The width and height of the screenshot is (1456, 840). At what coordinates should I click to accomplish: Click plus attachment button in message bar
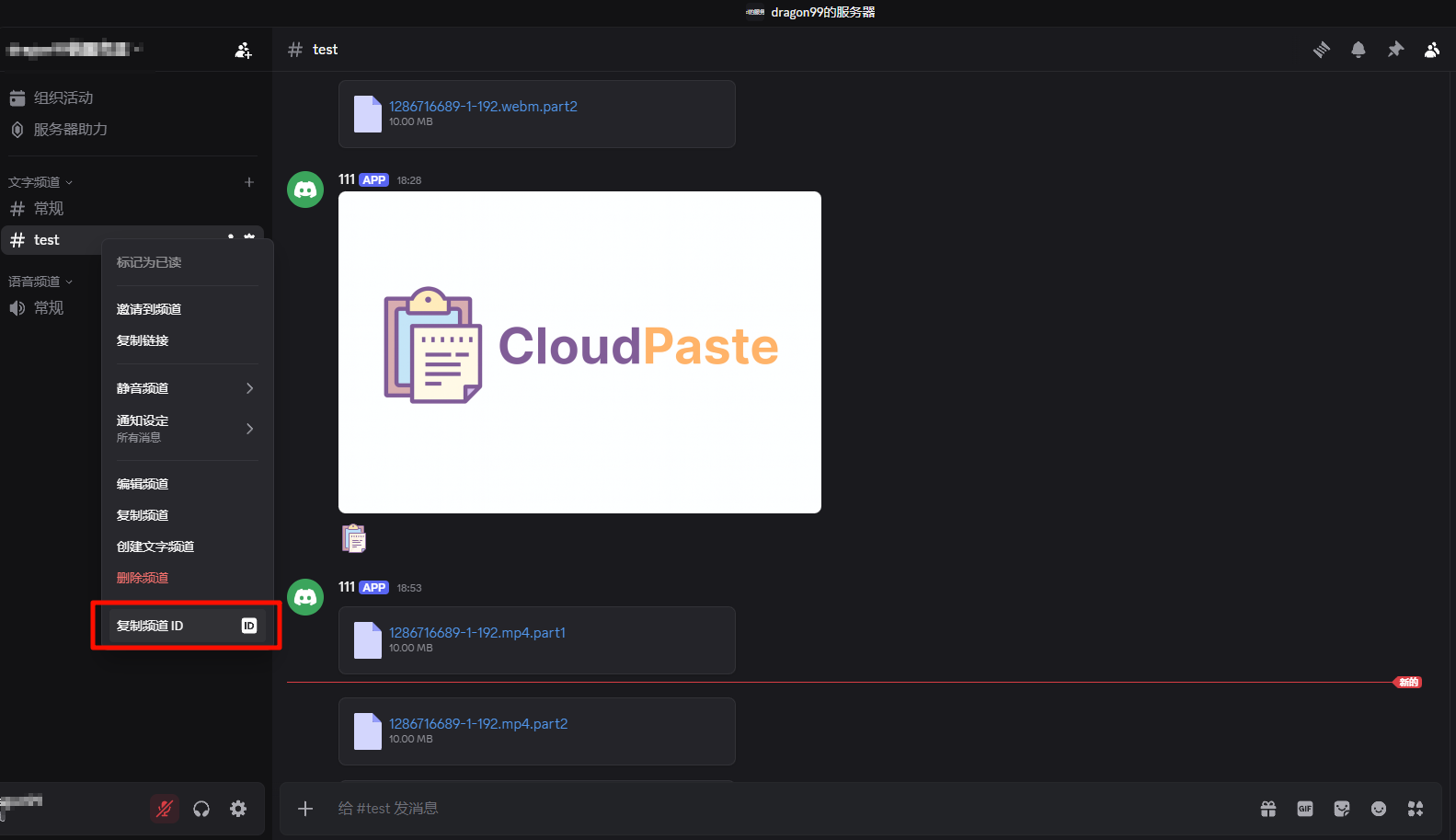tap(305, 809)
